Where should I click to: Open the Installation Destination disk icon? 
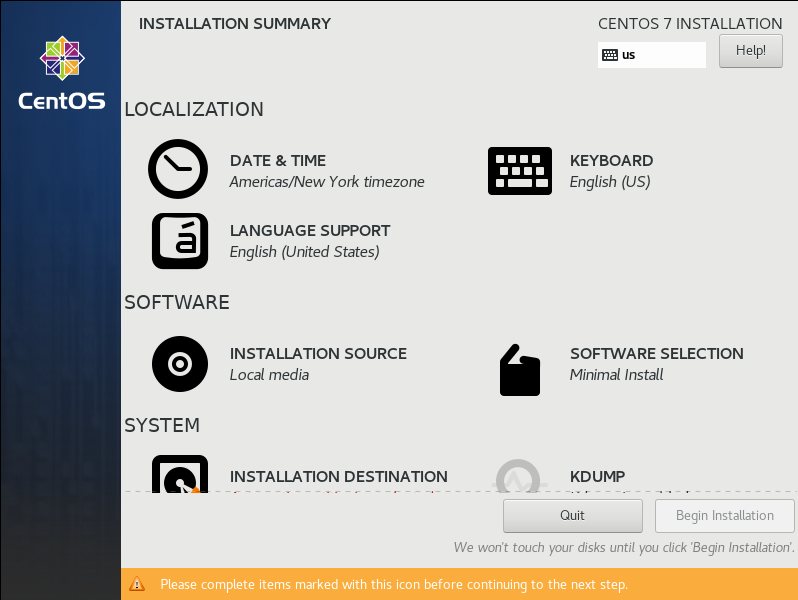pyautogui.click(x=180, y=474)
